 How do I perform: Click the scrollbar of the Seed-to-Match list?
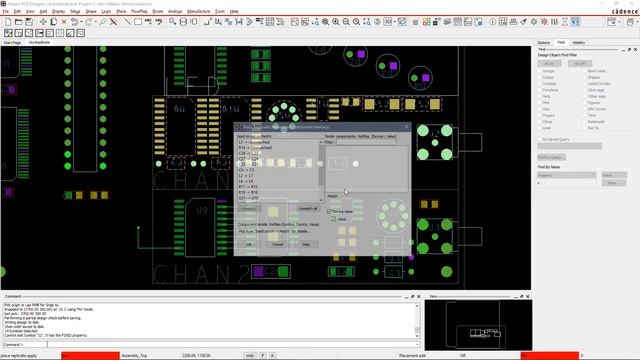[x=322, y=171]
